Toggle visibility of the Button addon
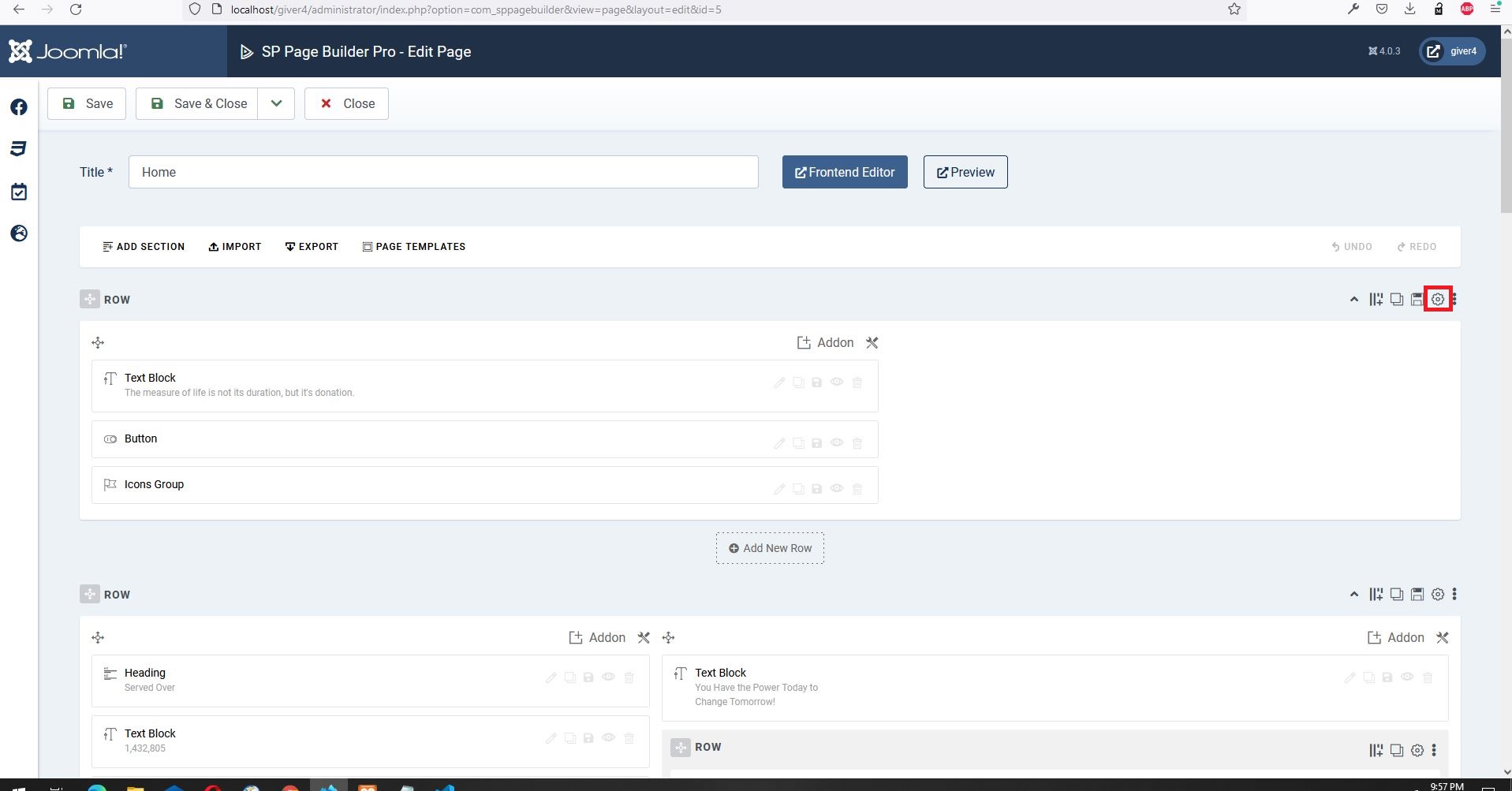Viewport: 1512px width, 791px height. click(x=837, y=443)
